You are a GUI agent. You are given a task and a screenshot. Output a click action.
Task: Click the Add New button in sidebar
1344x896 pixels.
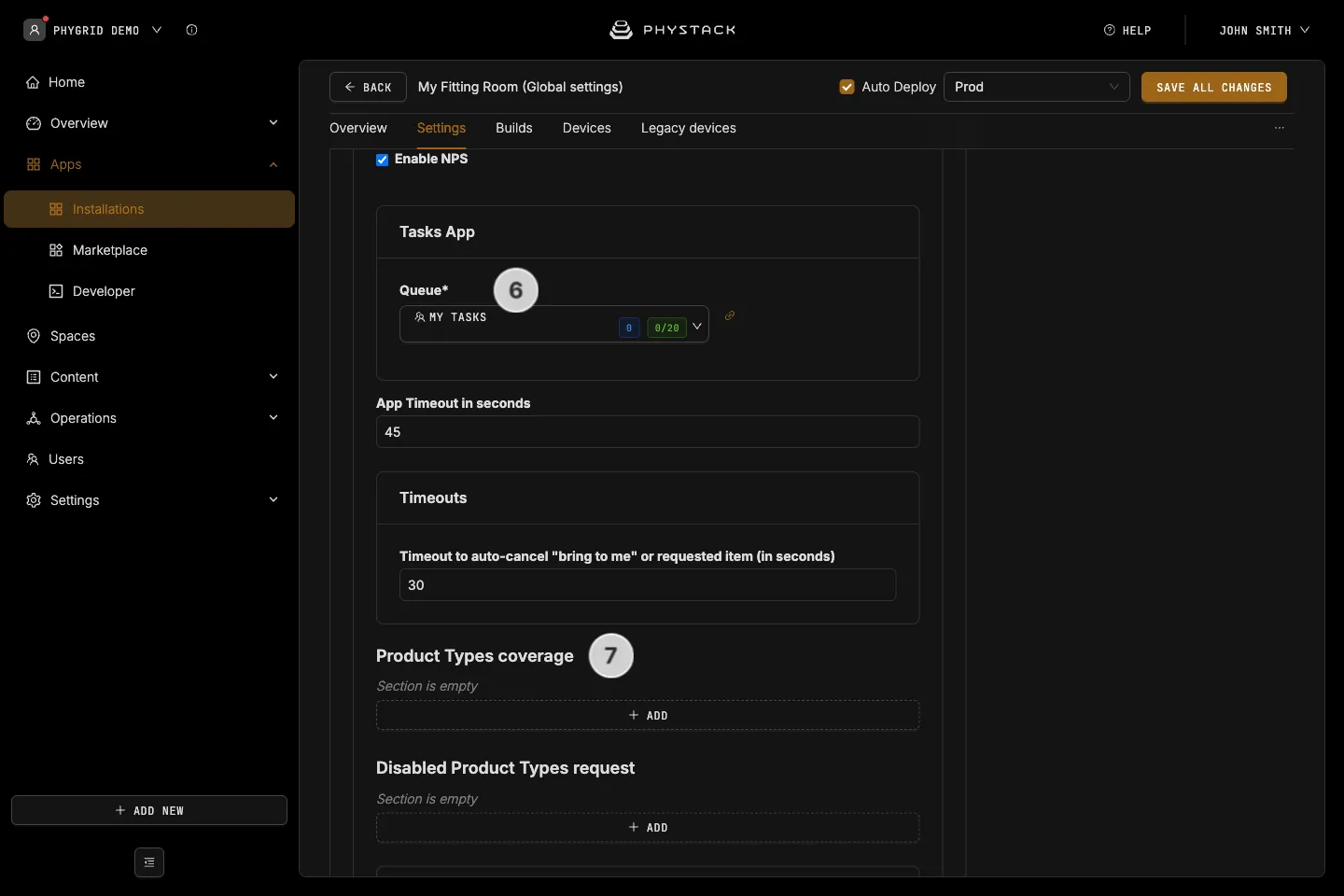[149, 810]
